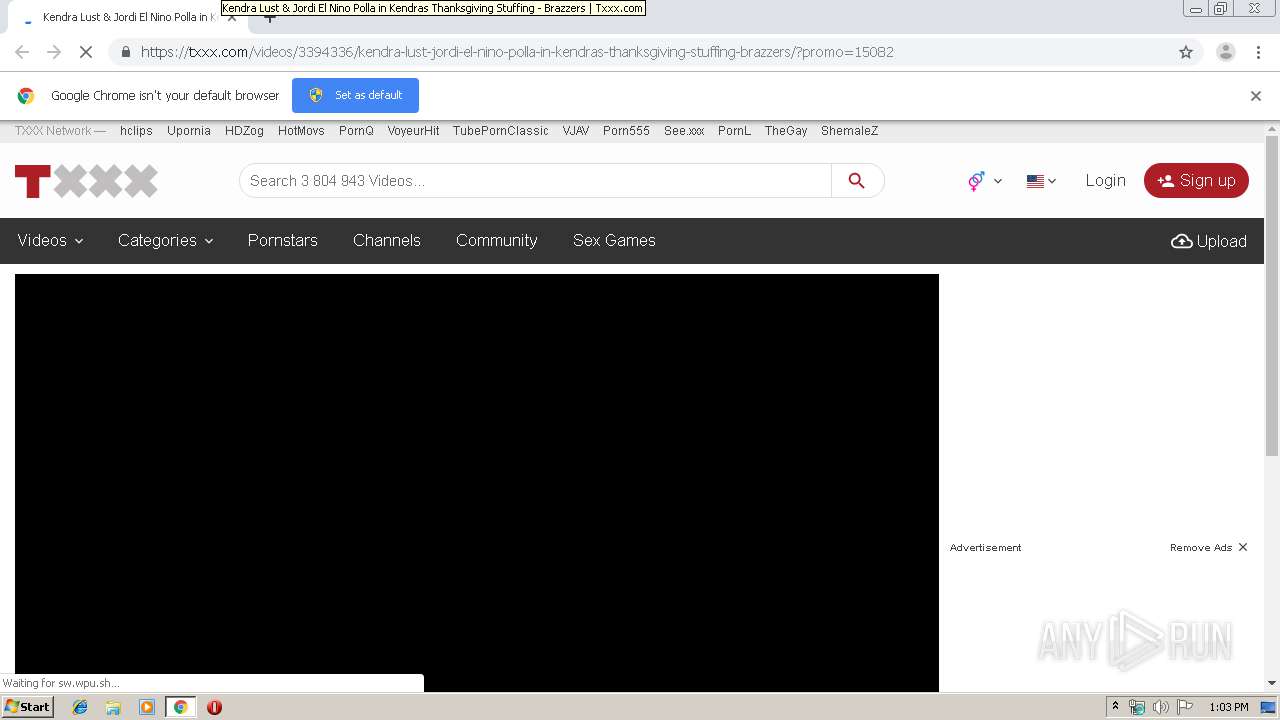This screenshot has width=1280, height=720.
Task: Click Remove Ads close icon
Action: coord(1243,547)
